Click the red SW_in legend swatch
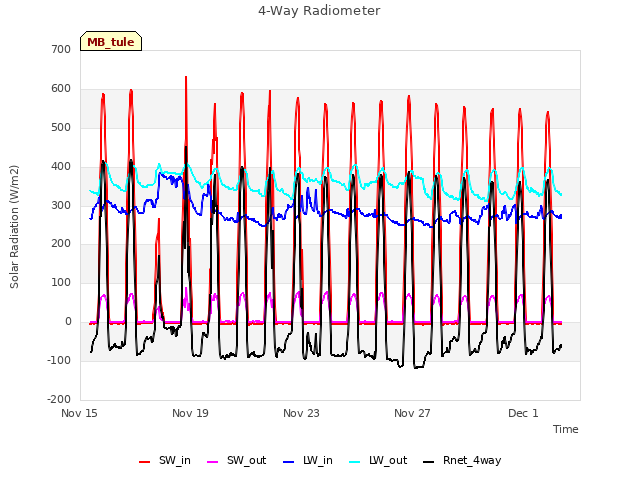 (144, 462)
